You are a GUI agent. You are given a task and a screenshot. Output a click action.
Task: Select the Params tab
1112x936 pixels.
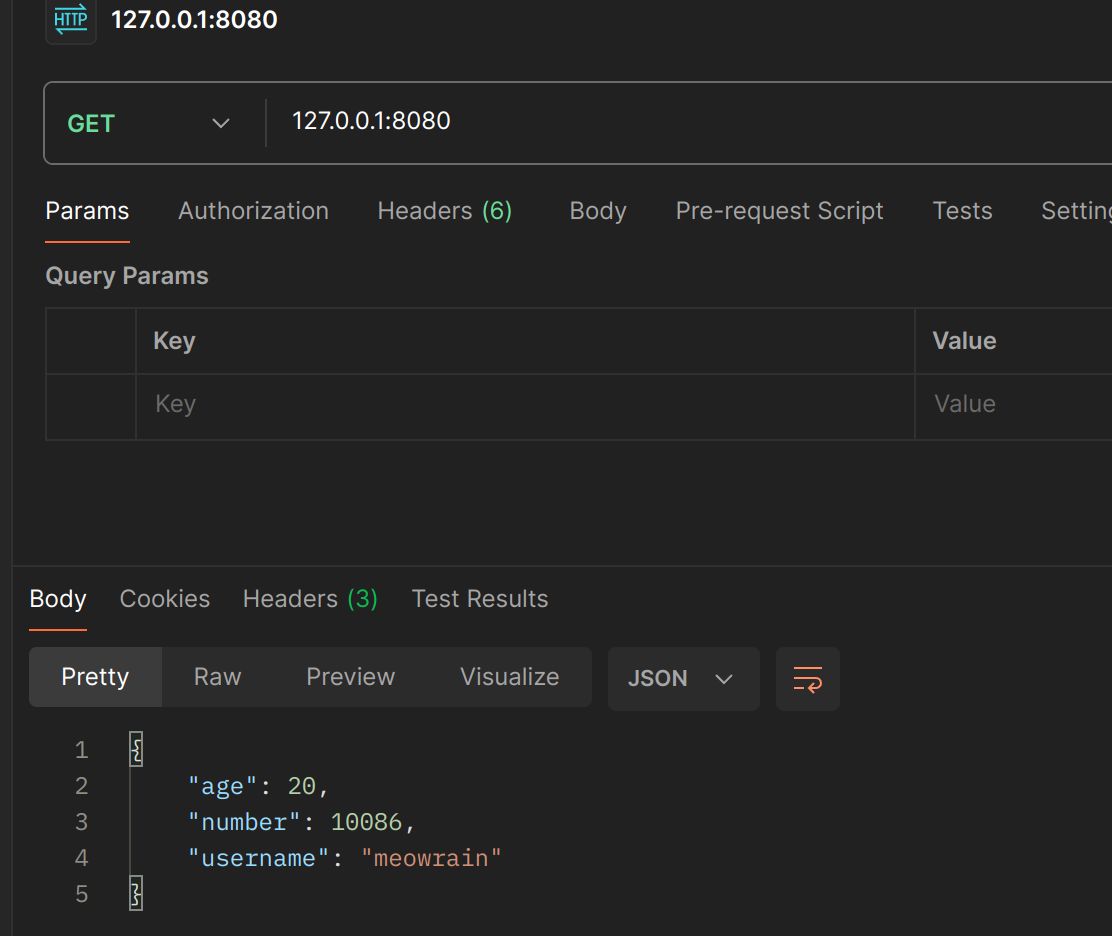pos(87,211)
